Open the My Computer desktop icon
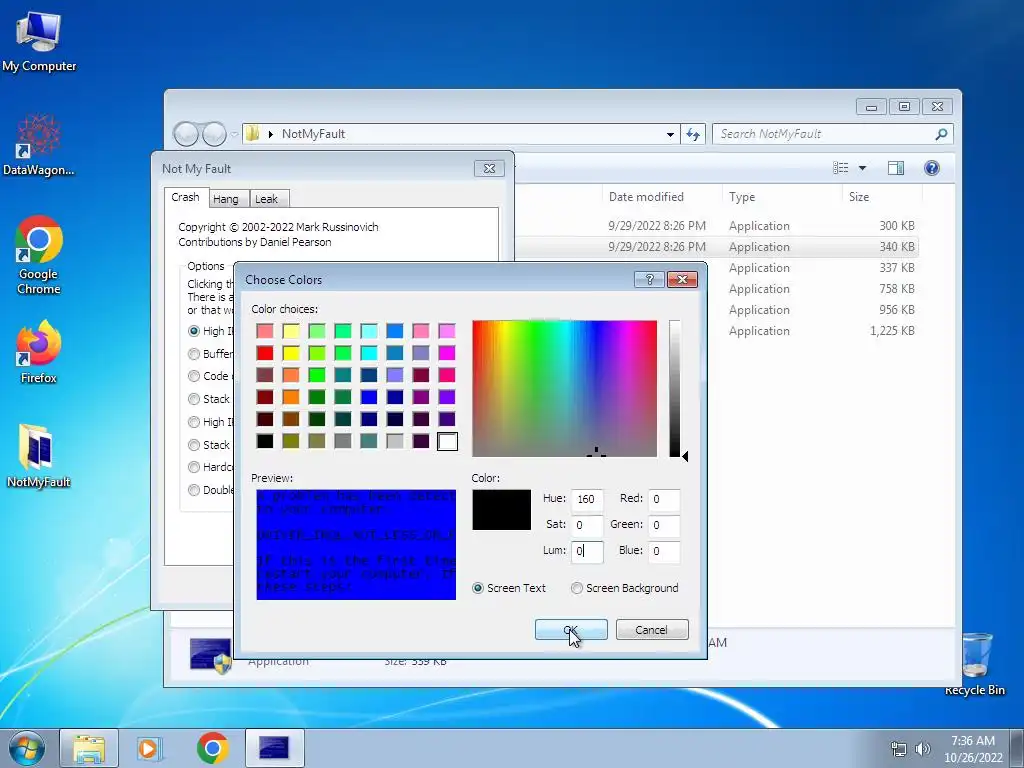 39,40
